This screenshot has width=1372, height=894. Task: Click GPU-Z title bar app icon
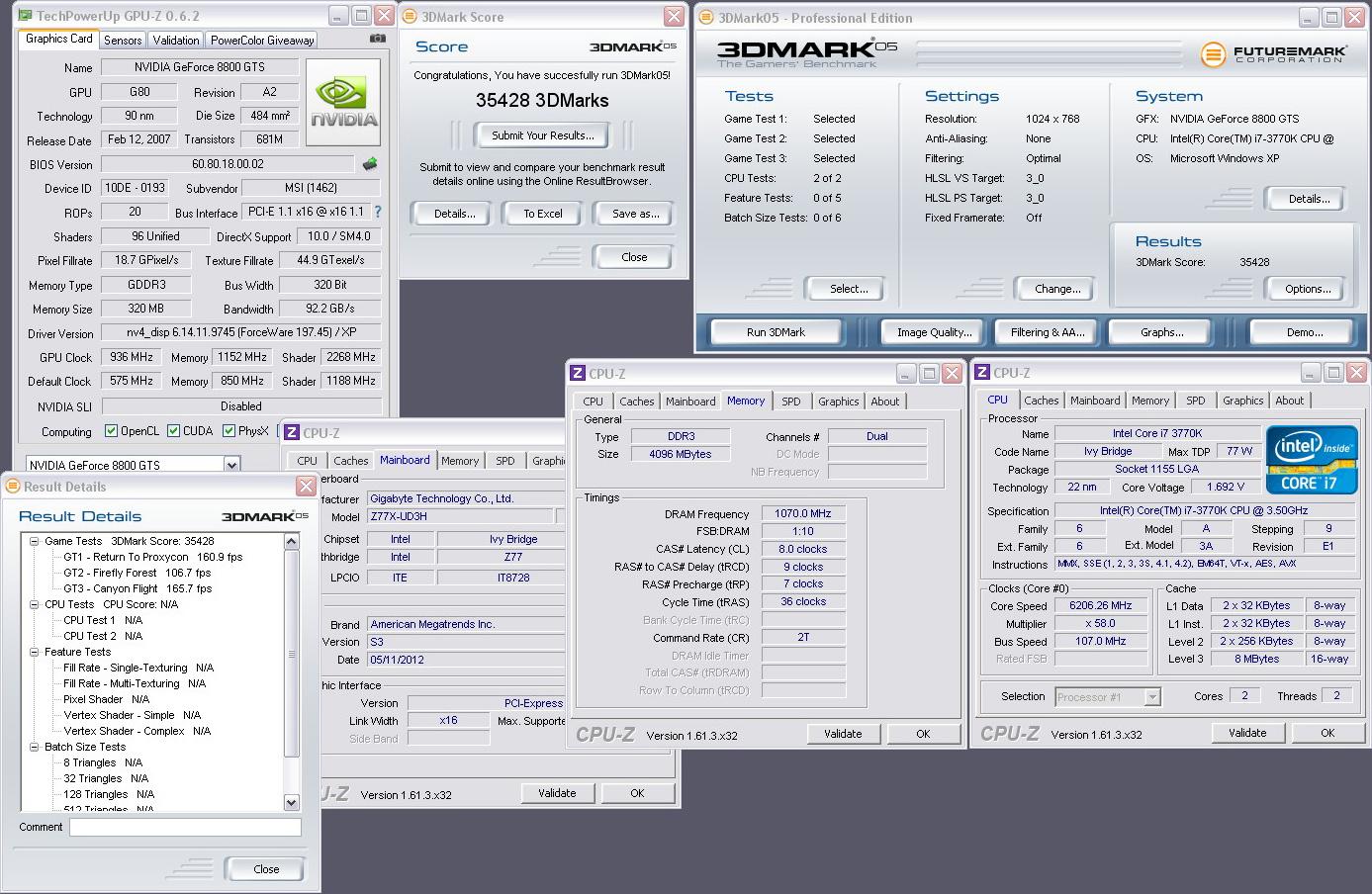click(x=25, y=16)
